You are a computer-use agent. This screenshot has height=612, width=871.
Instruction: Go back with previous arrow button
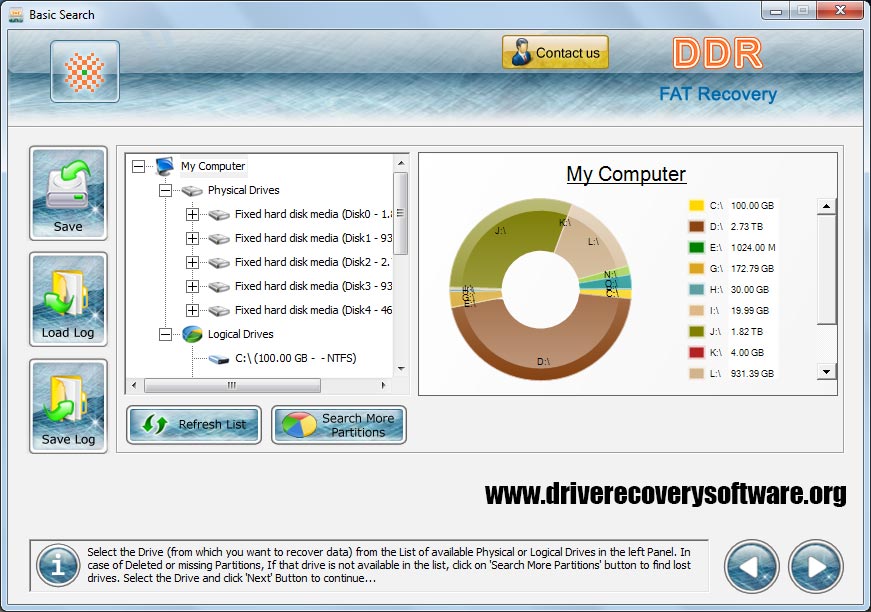tap(752, 566)
